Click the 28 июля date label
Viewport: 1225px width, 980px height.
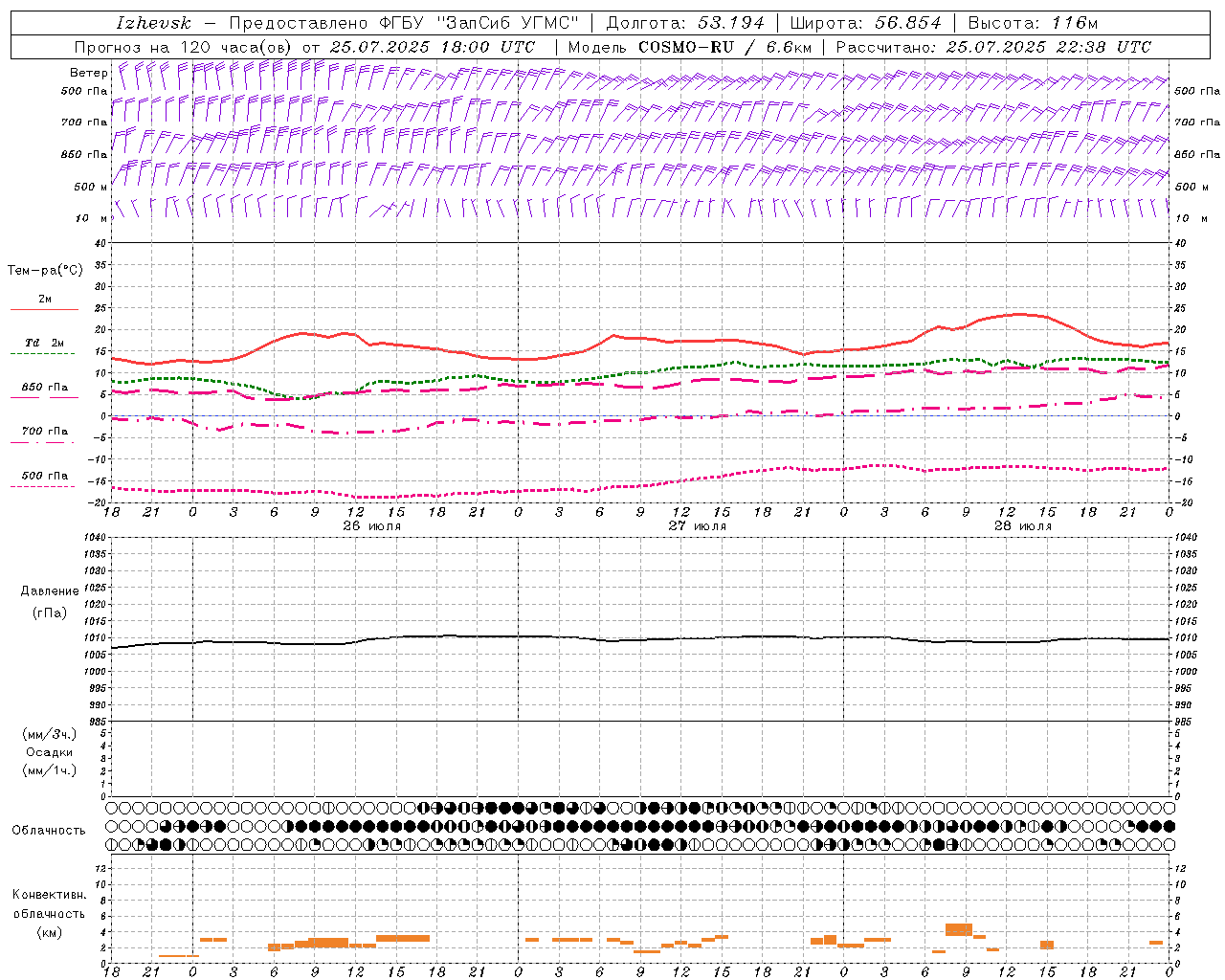[1023, 526]
